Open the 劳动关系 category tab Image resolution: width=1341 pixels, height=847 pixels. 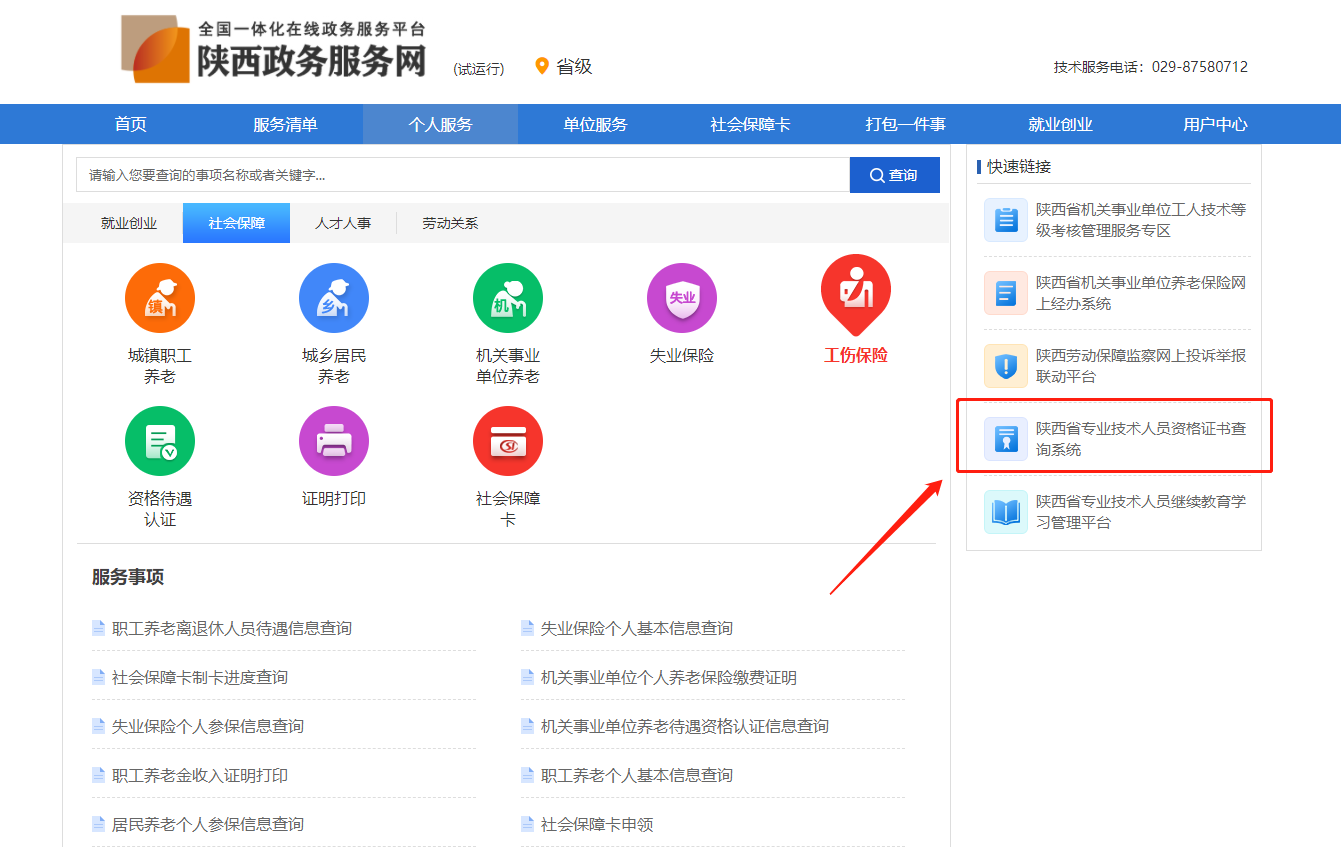point(450,223)
